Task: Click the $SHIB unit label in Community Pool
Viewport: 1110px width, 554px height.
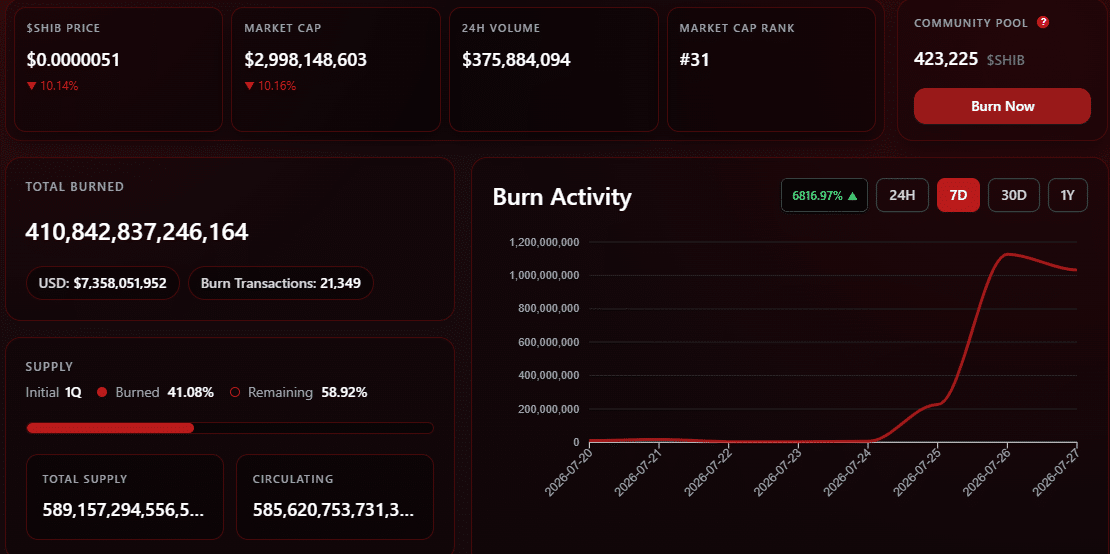Action: pos(1005,60)
